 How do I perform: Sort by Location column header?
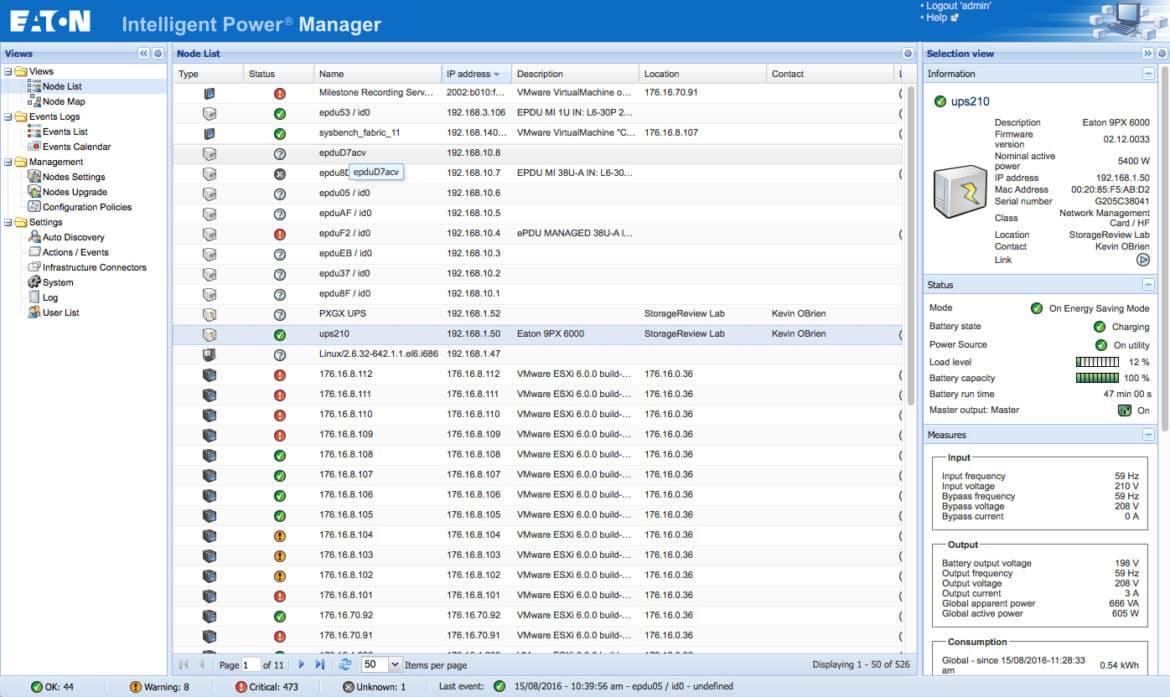pos(702,74)
